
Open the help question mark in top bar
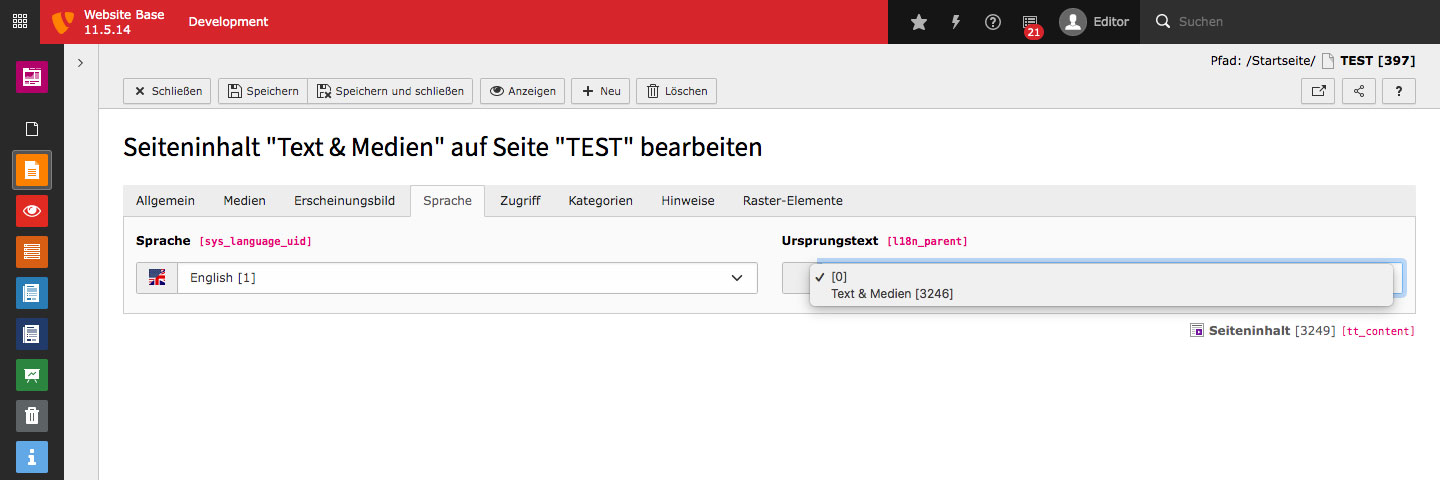click(x=993, y=22)
